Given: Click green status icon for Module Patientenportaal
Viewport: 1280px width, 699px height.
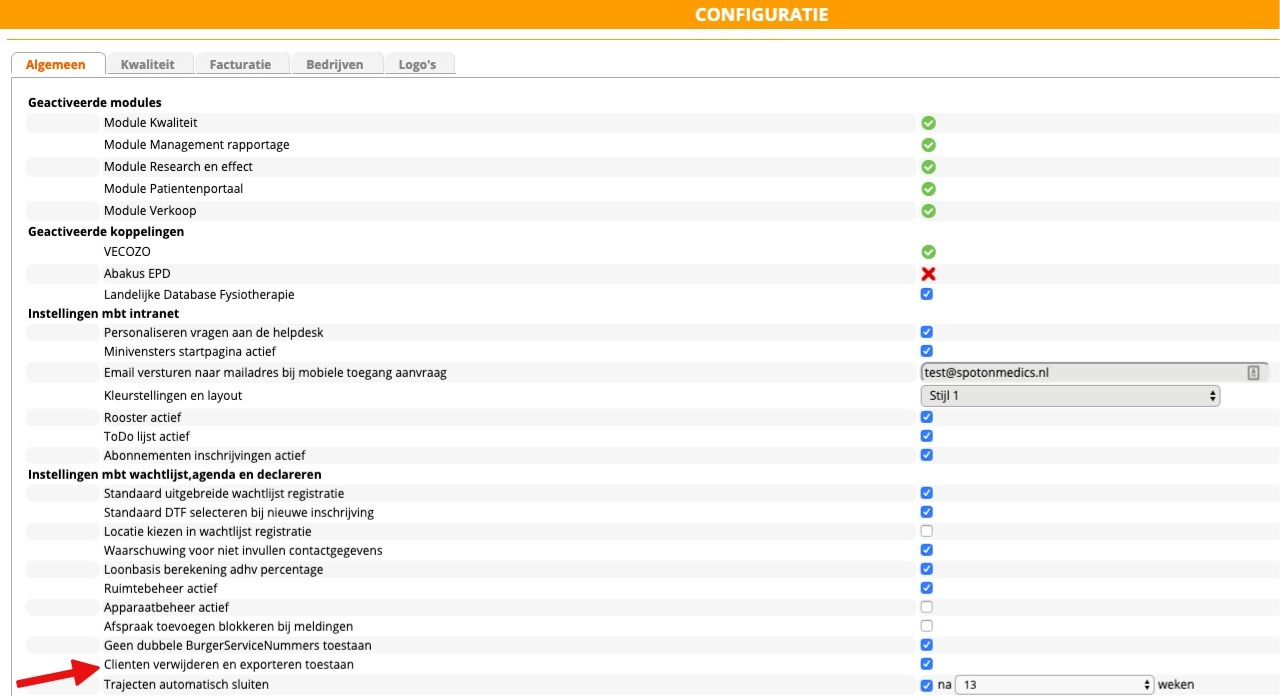Looking at the screenshot, I should click(x=928, y=189).
